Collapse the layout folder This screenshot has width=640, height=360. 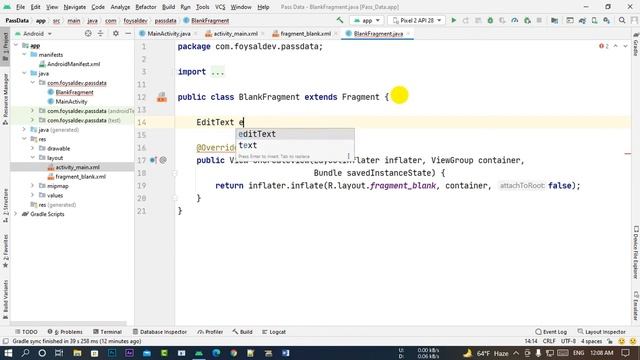pos(32,158)
